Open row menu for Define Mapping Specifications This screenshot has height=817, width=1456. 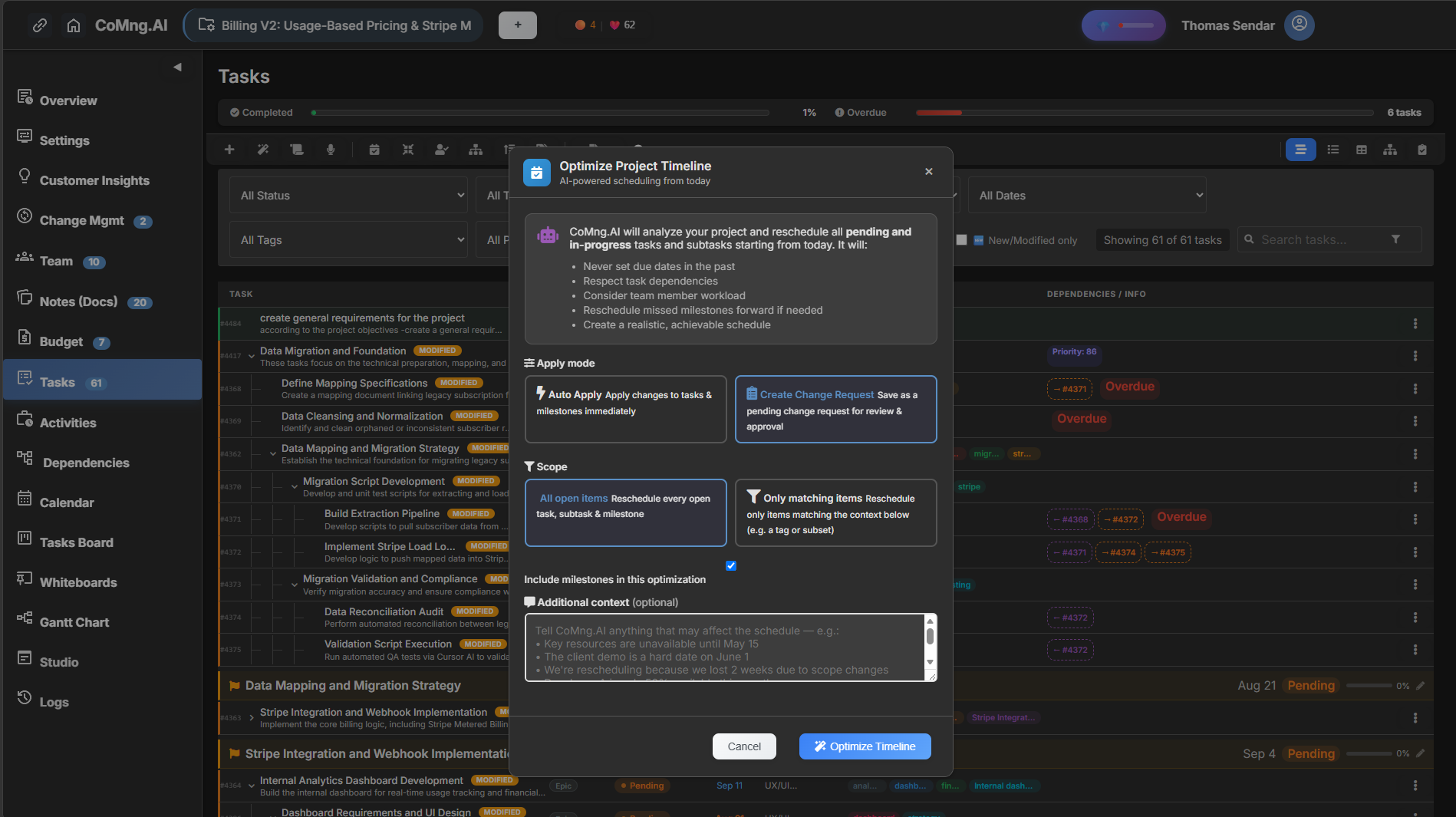click(x=1415, y=389)
